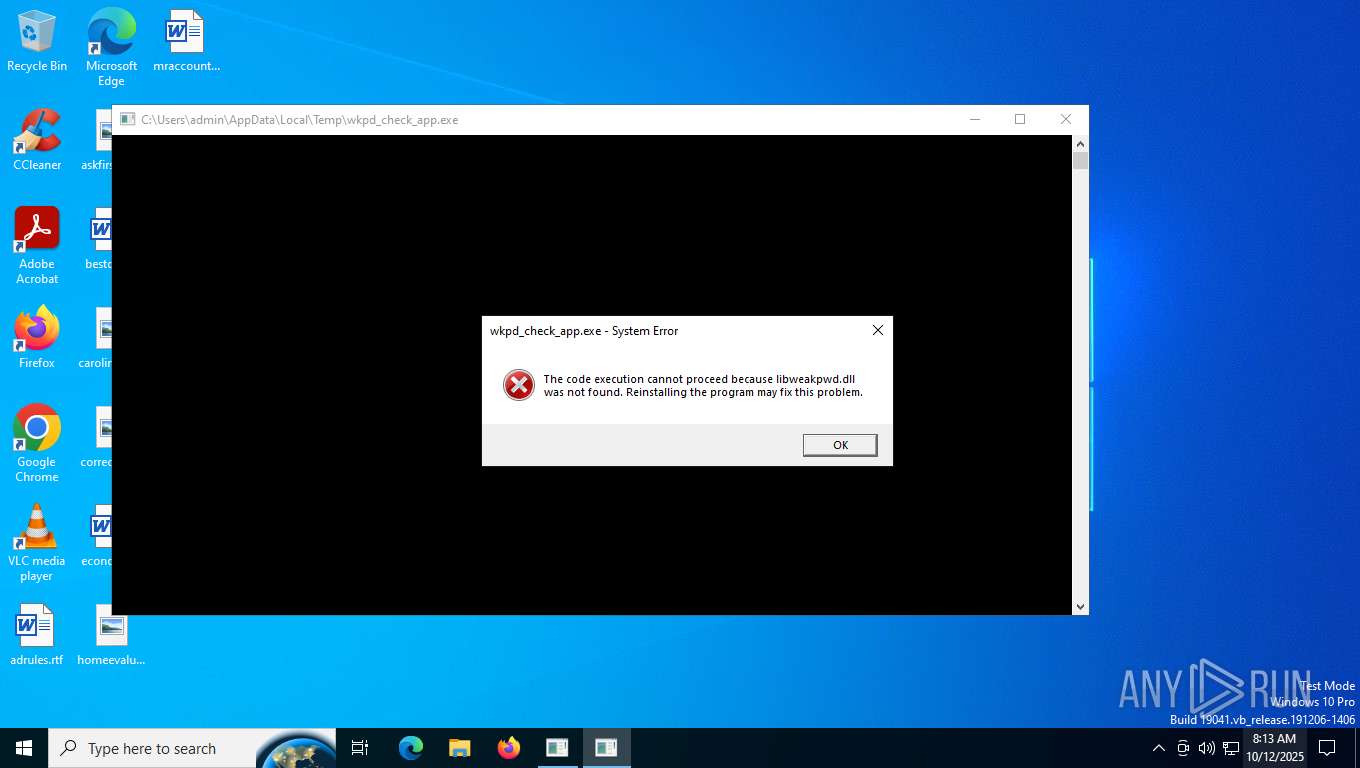The width and height of the screenshot is (1360, 768).
Task: Open Task View on taskbar
Action: click(360, 748)
